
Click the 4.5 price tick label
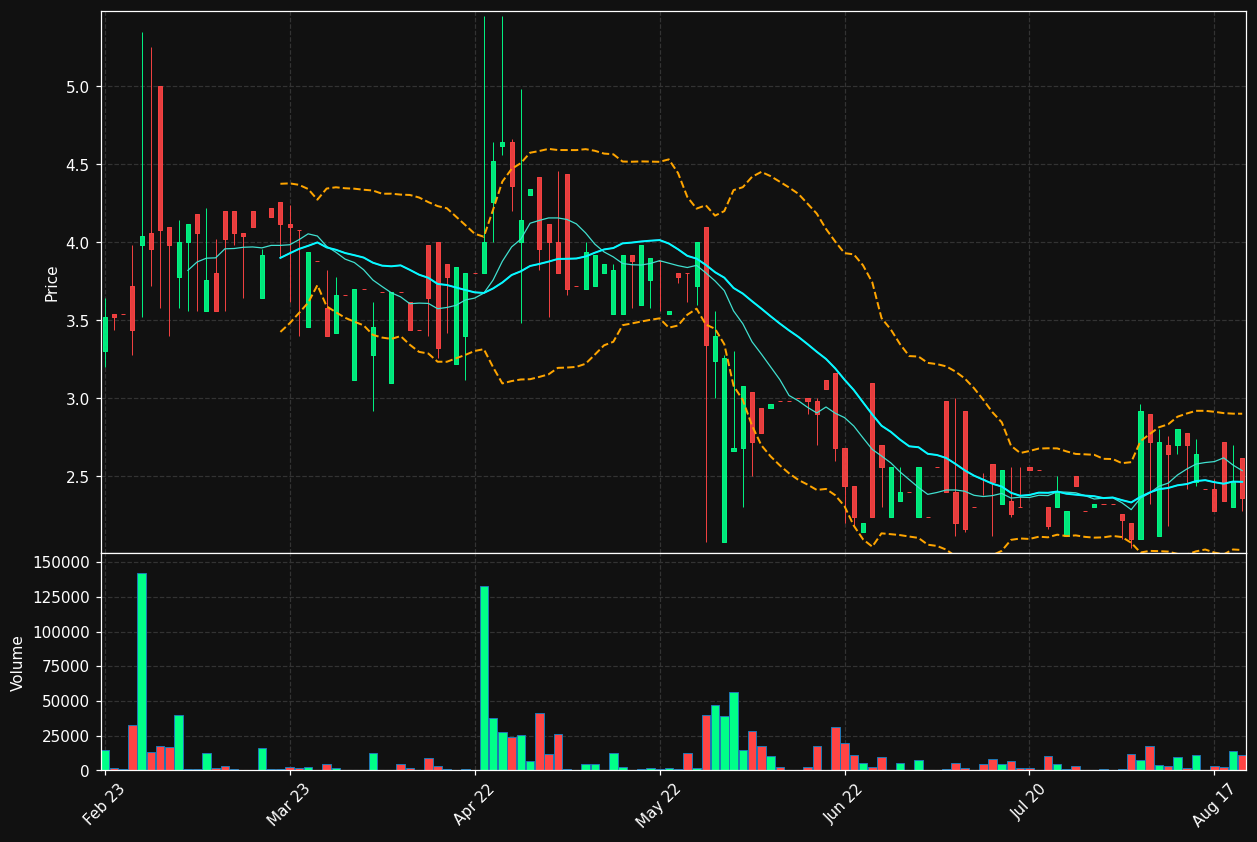click(79, 165)
